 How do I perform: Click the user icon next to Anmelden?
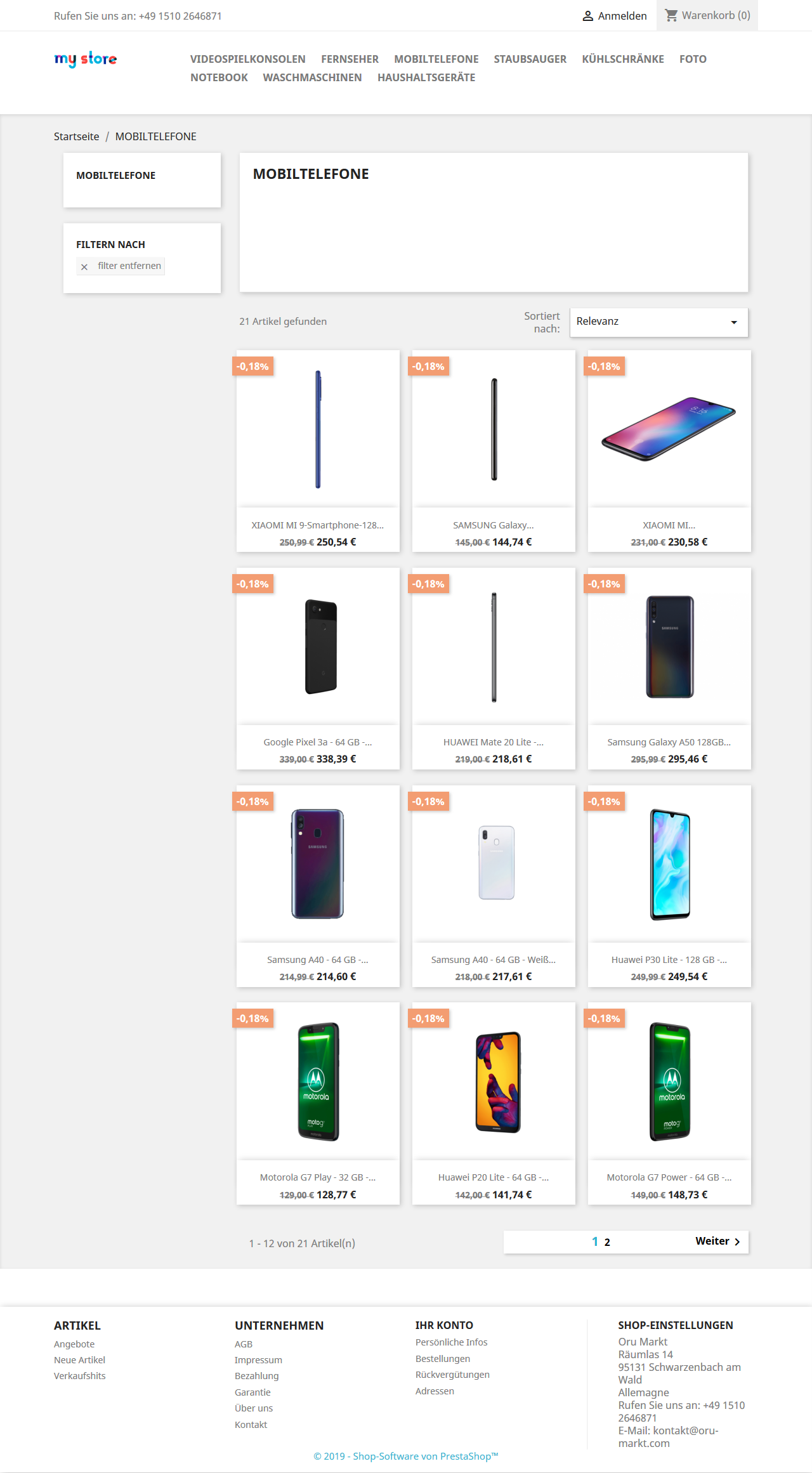[x=587, y=16]
